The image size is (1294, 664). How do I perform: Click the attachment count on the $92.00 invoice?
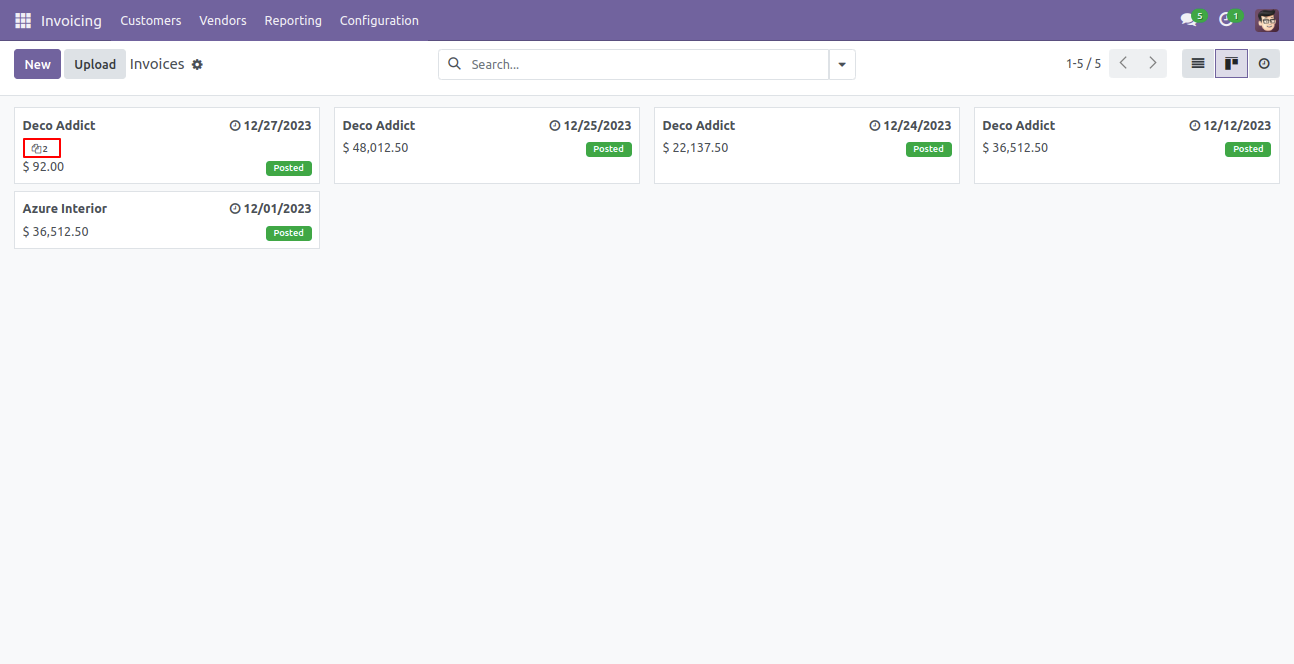point(41,148)
